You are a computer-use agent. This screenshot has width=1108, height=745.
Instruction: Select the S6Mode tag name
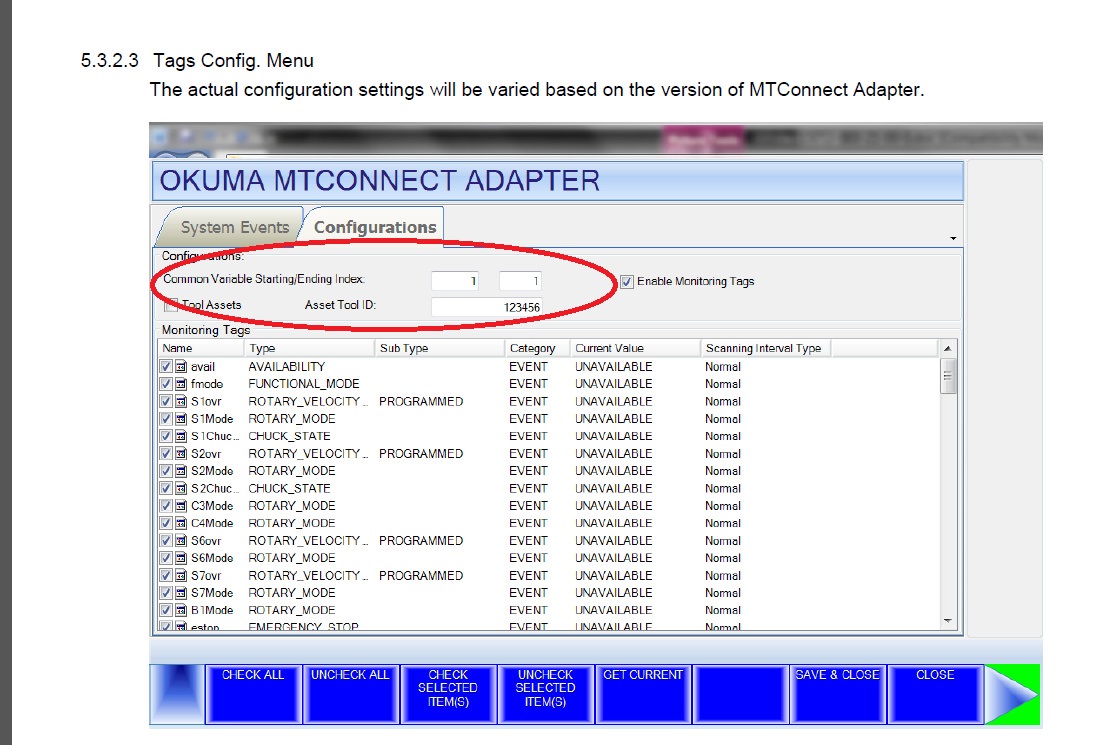coord(212,558)
